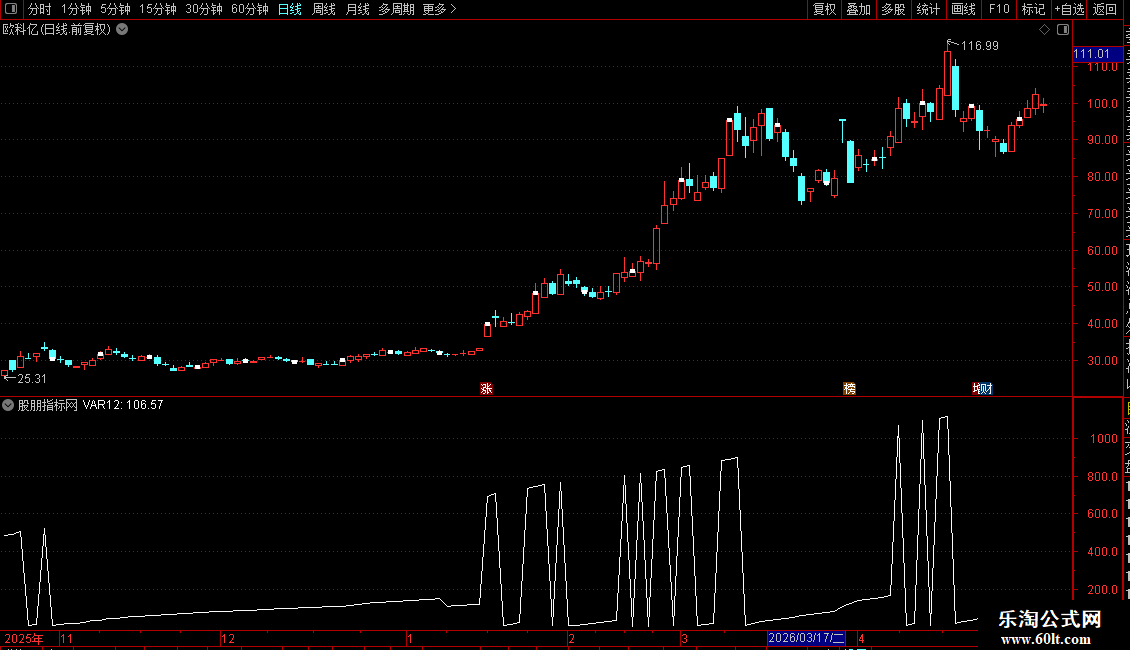Viewport: 1130px width, 650px height.
Task: Click the 标记 mark button
Action: pos(1033,9)
